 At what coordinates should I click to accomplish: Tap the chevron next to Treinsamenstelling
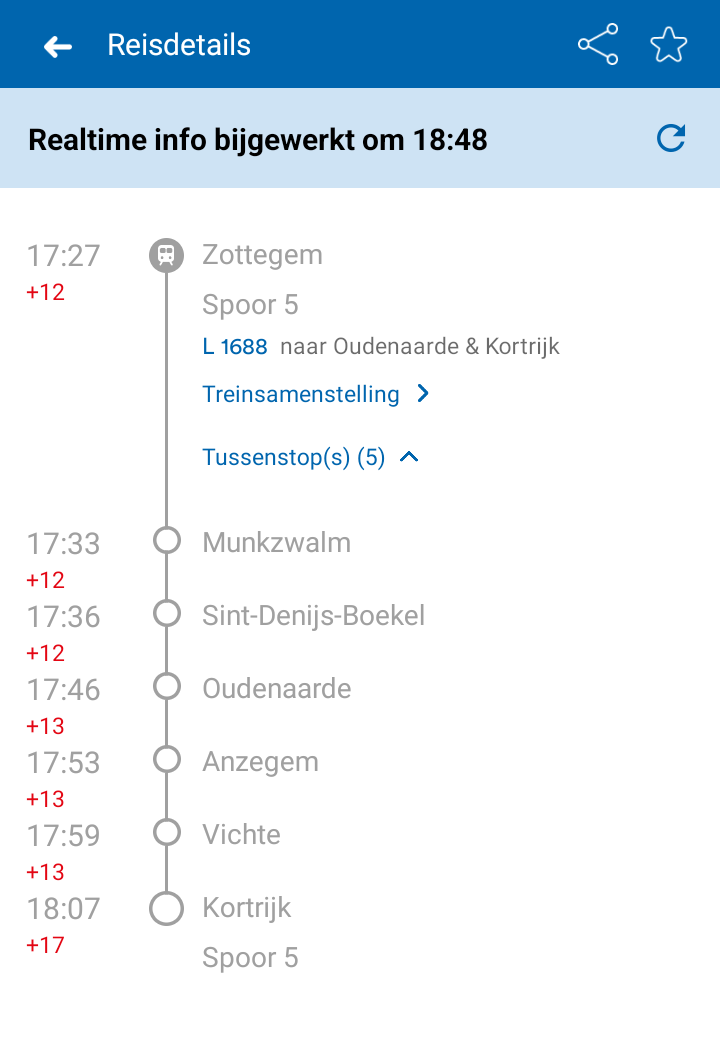click(x=423, y=394)
